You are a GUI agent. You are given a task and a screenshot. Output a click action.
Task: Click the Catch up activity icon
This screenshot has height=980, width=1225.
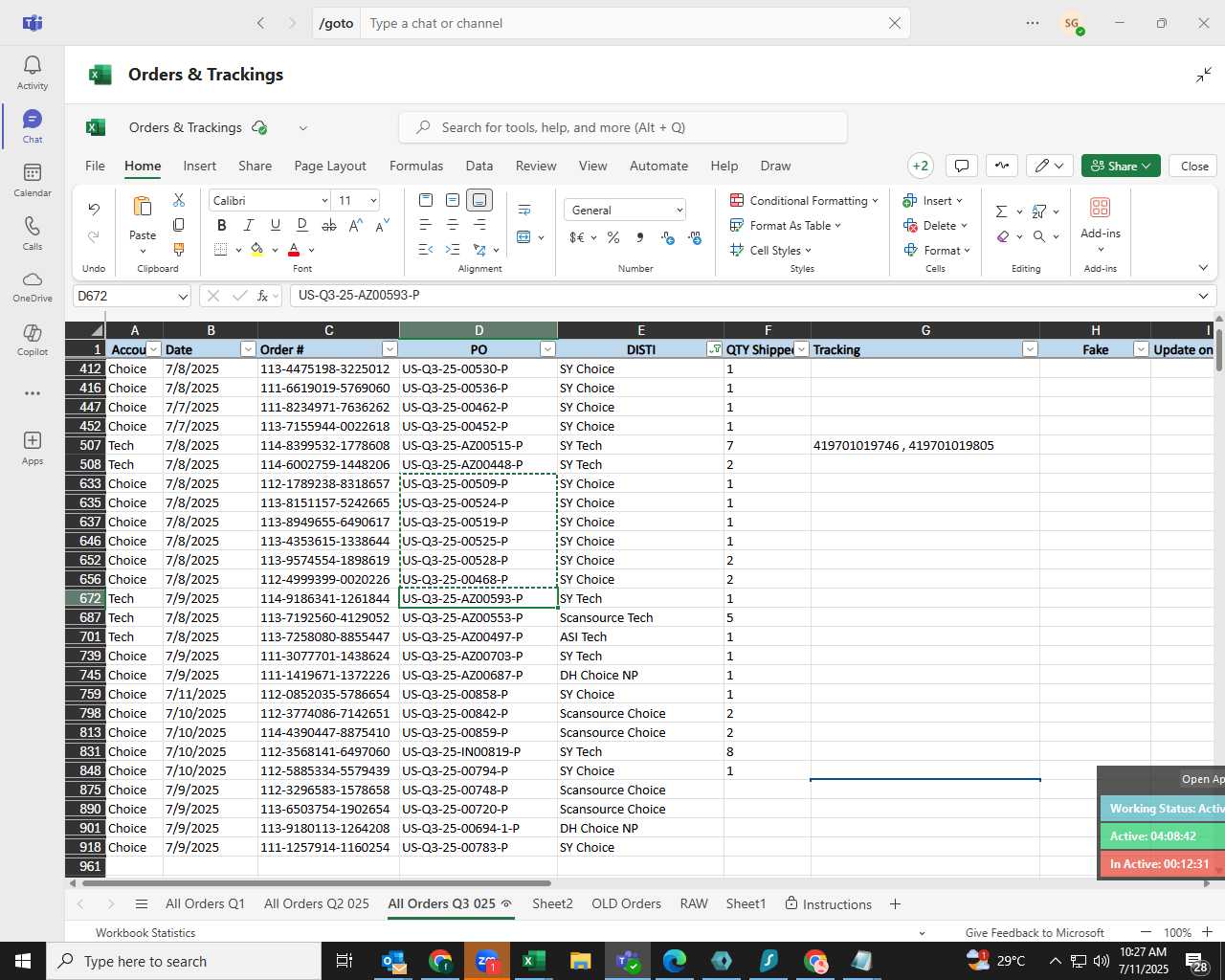[x=1002, y=166]
